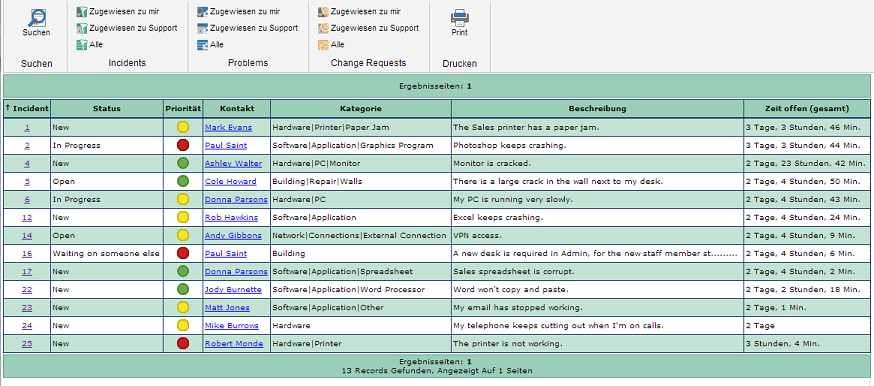Click red priority dot for Photoshop incident
874x386 pixels.
click(183, 145)
